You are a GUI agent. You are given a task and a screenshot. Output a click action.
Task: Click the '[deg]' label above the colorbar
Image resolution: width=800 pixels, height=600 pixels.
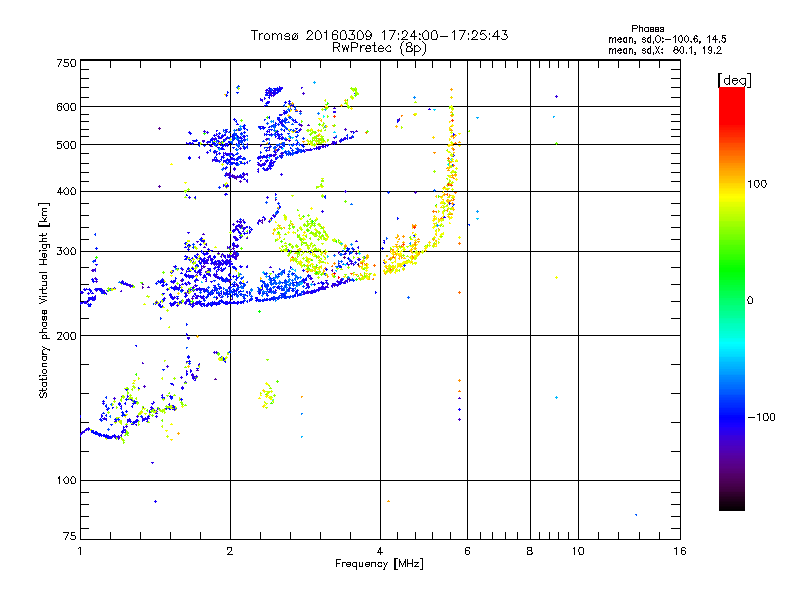[734, 80]
